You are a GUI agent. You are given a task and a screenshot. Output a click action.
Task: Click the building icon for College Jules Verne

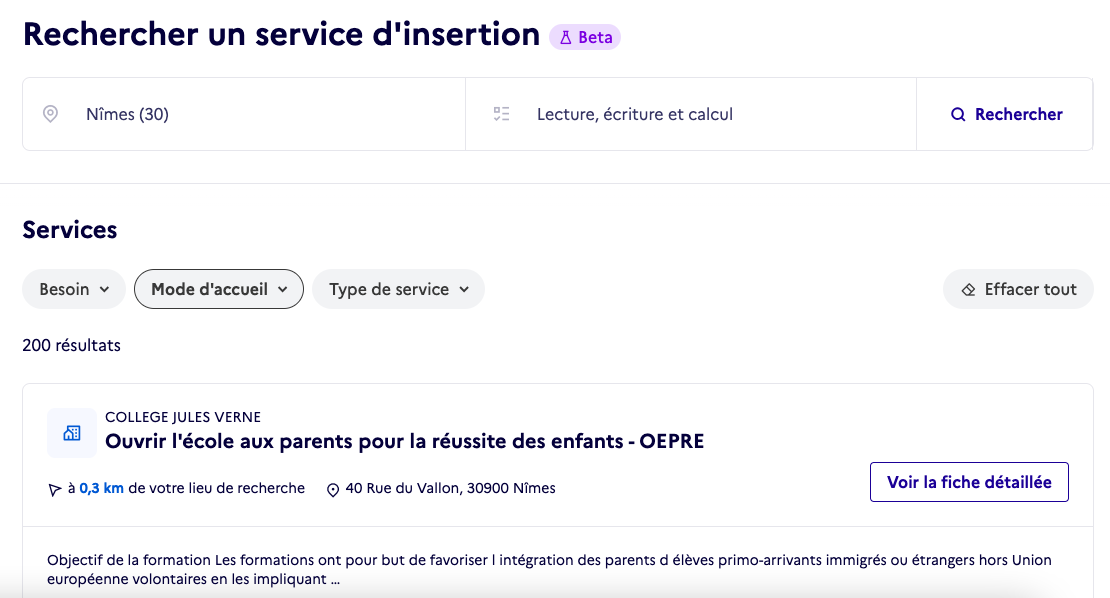pos(72,433)
